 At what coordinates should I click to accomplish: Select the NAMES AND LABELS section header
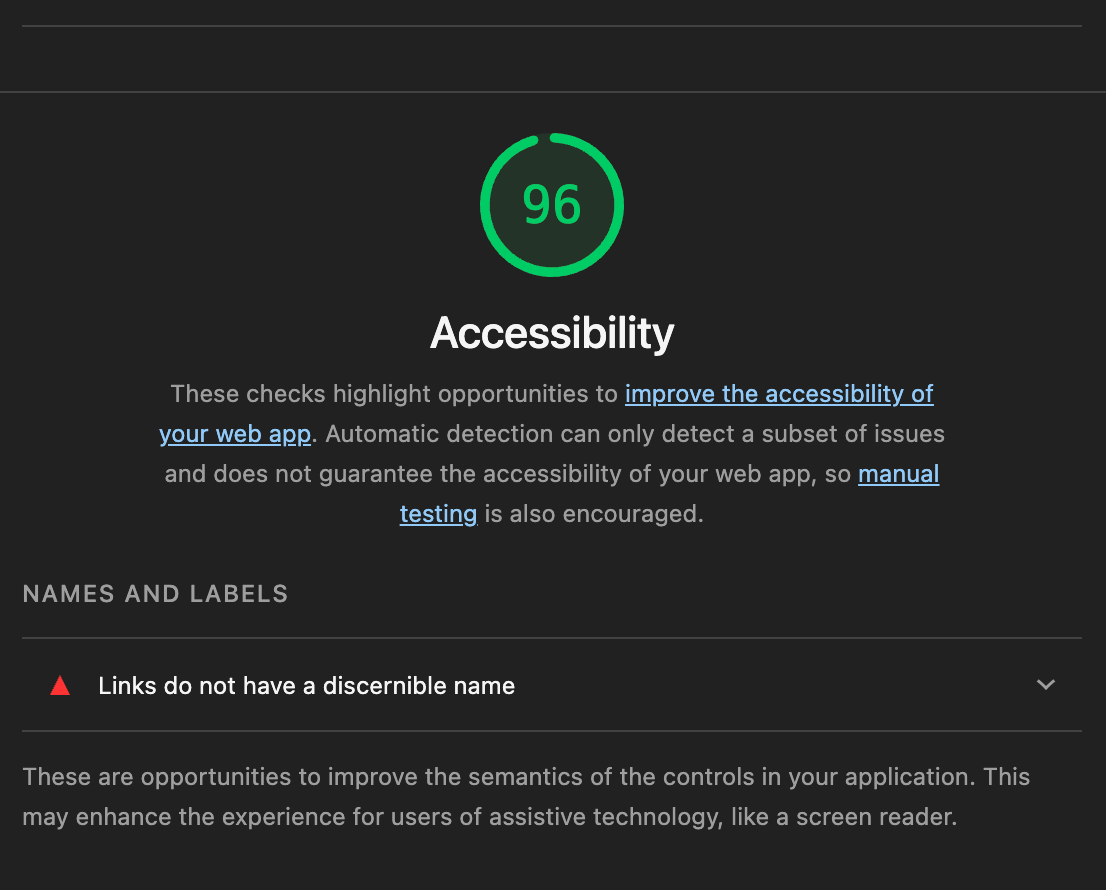point(155,593)
